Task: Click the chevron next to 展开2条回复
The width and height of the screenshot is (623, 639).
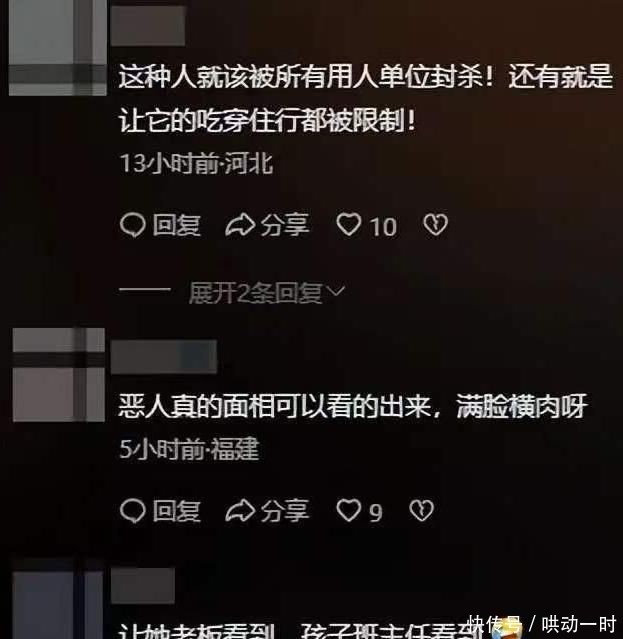Action: coord(337,291)
